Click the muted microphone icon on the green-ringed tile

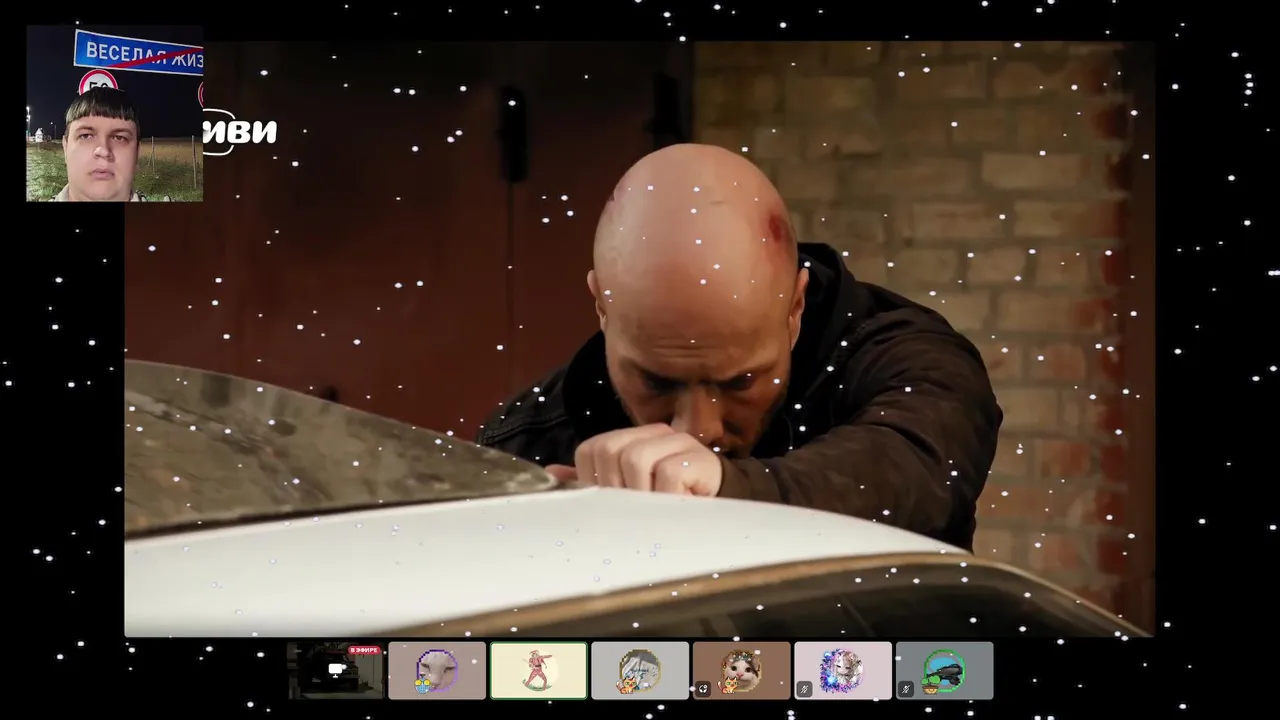point(906,689)
